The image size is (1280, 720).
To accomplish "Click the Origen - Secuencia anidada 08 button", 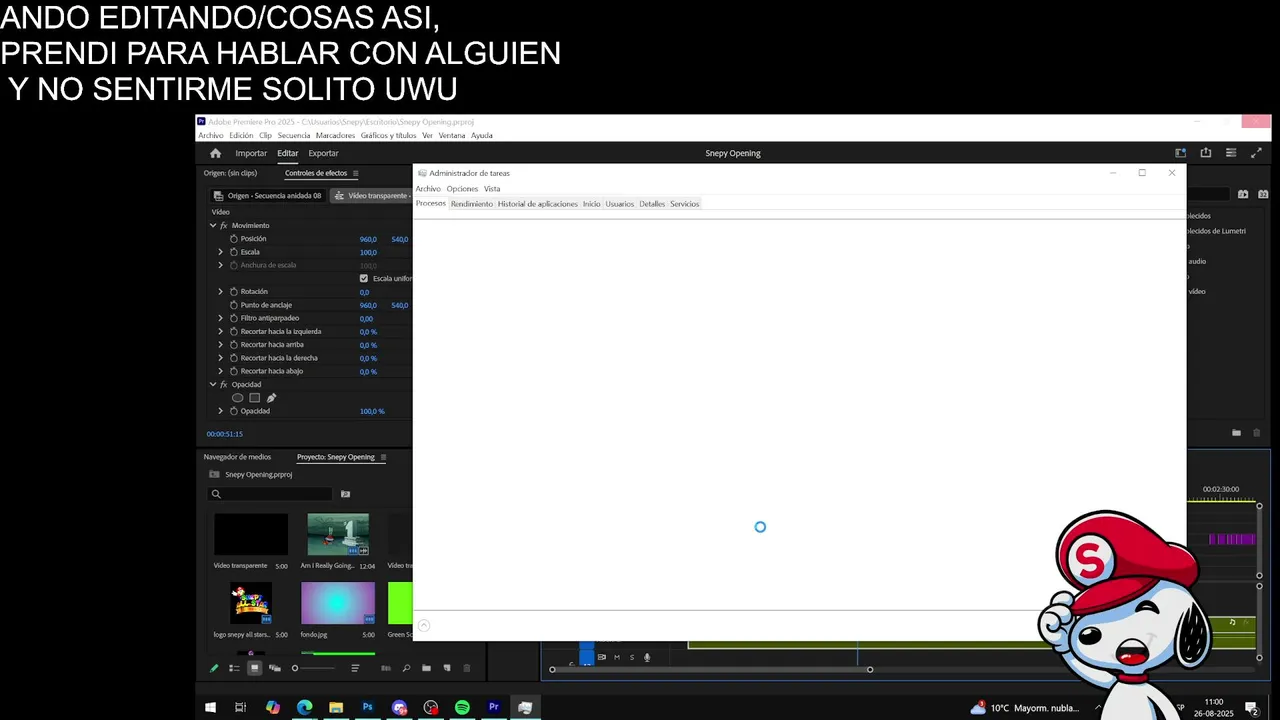I will pos(267,196).
